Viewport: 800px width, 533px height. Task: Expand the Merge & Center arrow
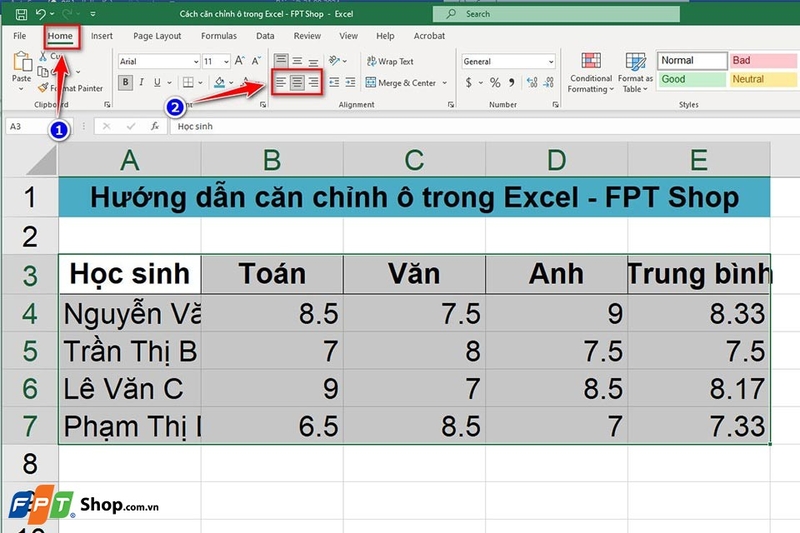point(444,83)
